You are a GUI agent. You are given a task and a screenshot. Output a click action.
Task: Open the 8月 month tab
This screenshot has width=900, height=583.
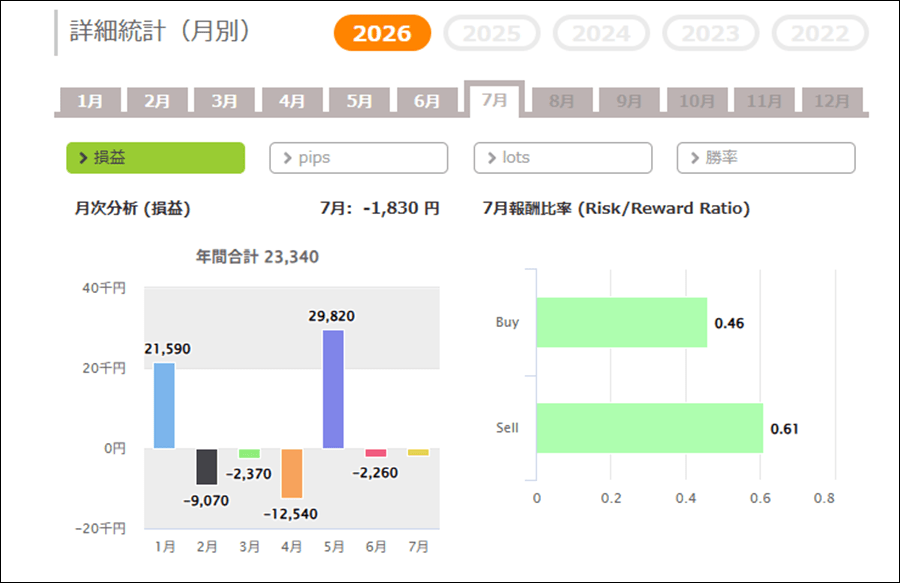(562, 101)
